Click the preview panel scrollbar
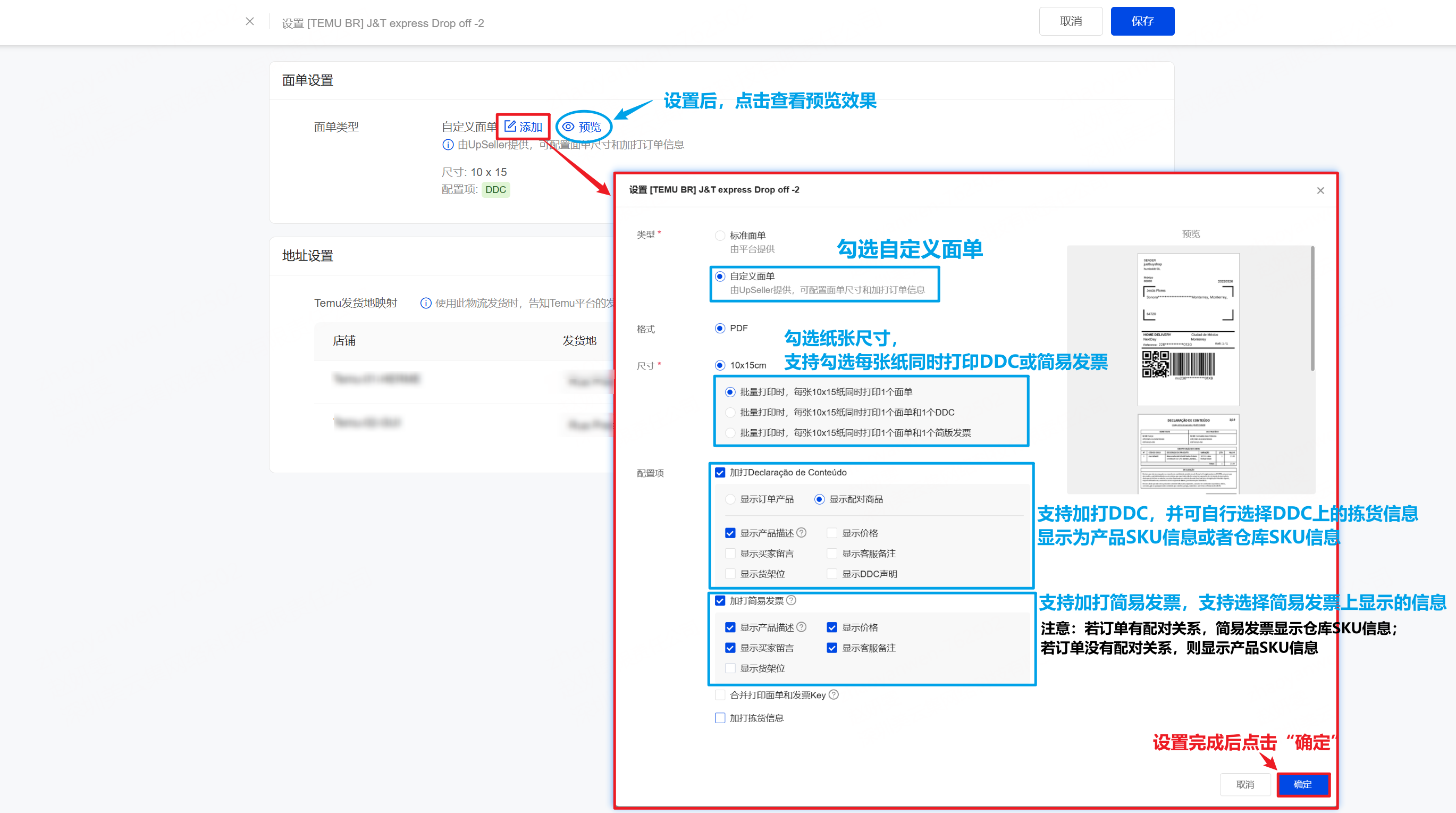The width and height of the screenshot is (1456, 813). tap(1312, 309)
